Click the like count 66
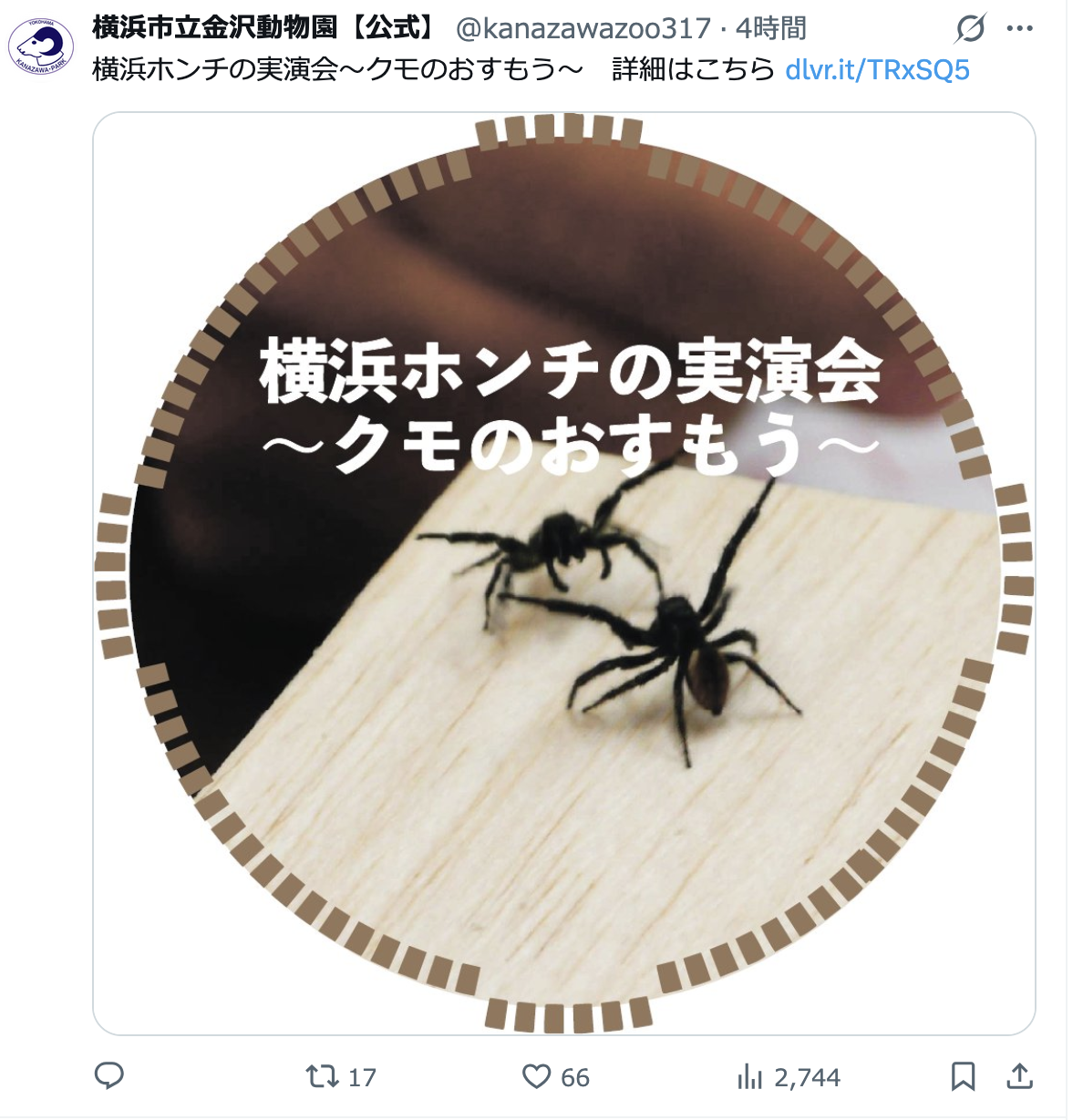The height and width of the screenshot is (1120, 1083). (x=575, y=1077)
